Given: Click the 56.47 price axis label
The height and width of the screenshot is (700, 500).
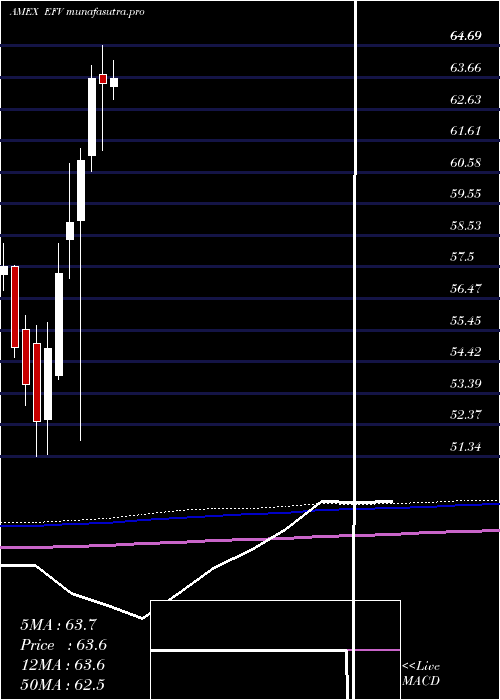Looking at the screenshot, I should 466,288.
